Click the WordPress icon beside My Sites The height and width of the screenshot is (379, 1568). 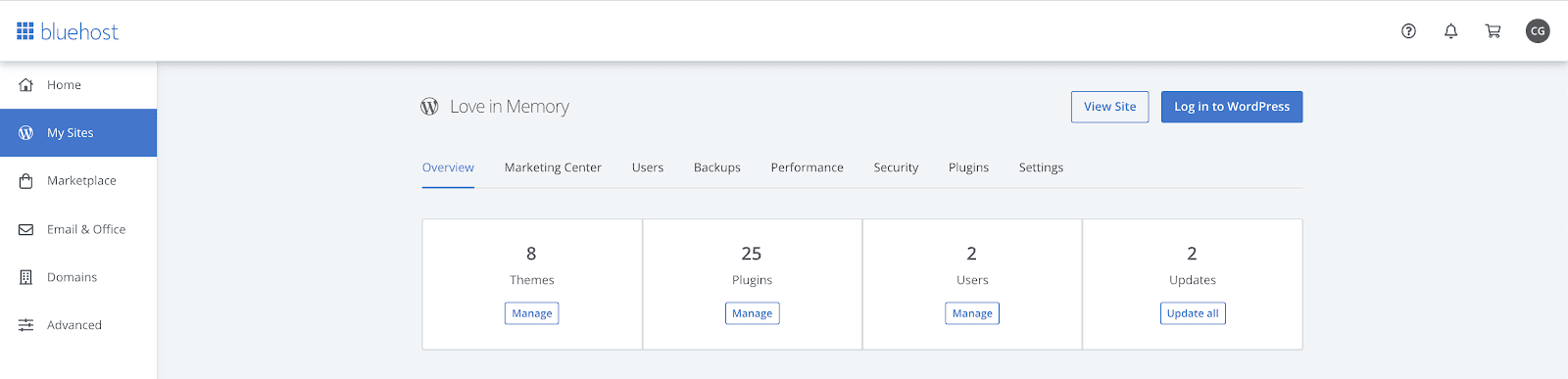[26, 133]
